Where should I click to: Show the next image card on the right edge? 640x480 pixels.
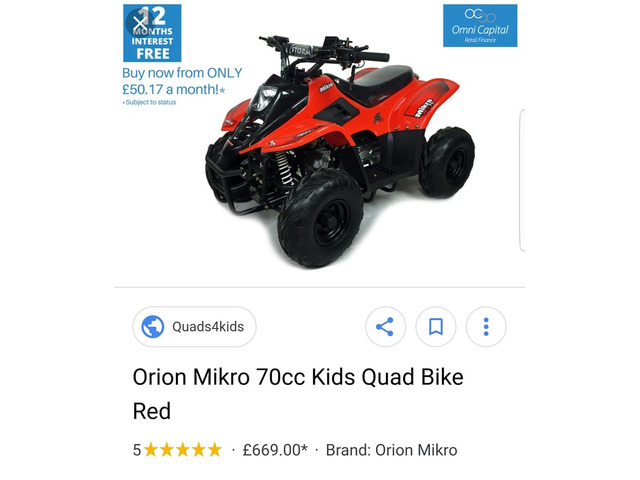click(x=522, y=180)
